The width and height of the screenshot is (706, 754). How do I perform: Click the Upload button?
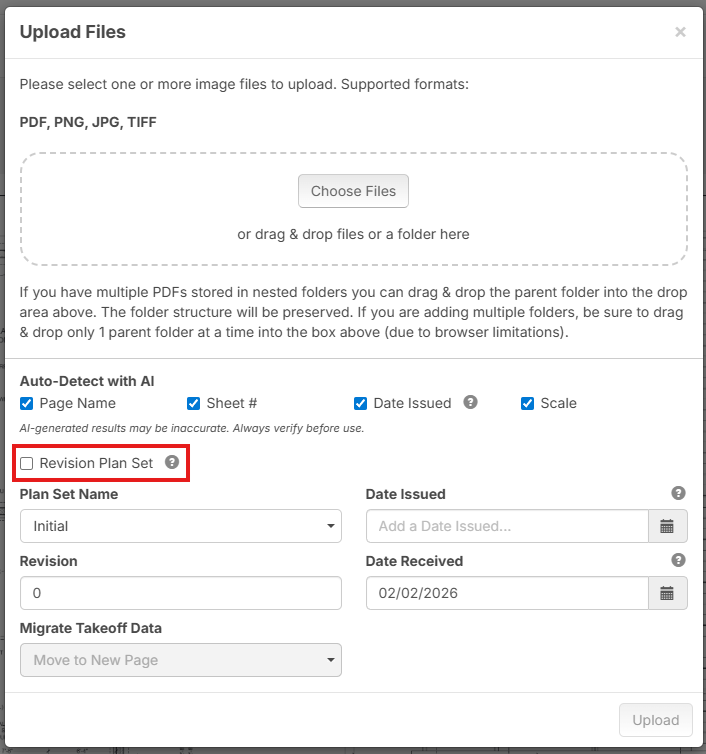click(655, 720)
